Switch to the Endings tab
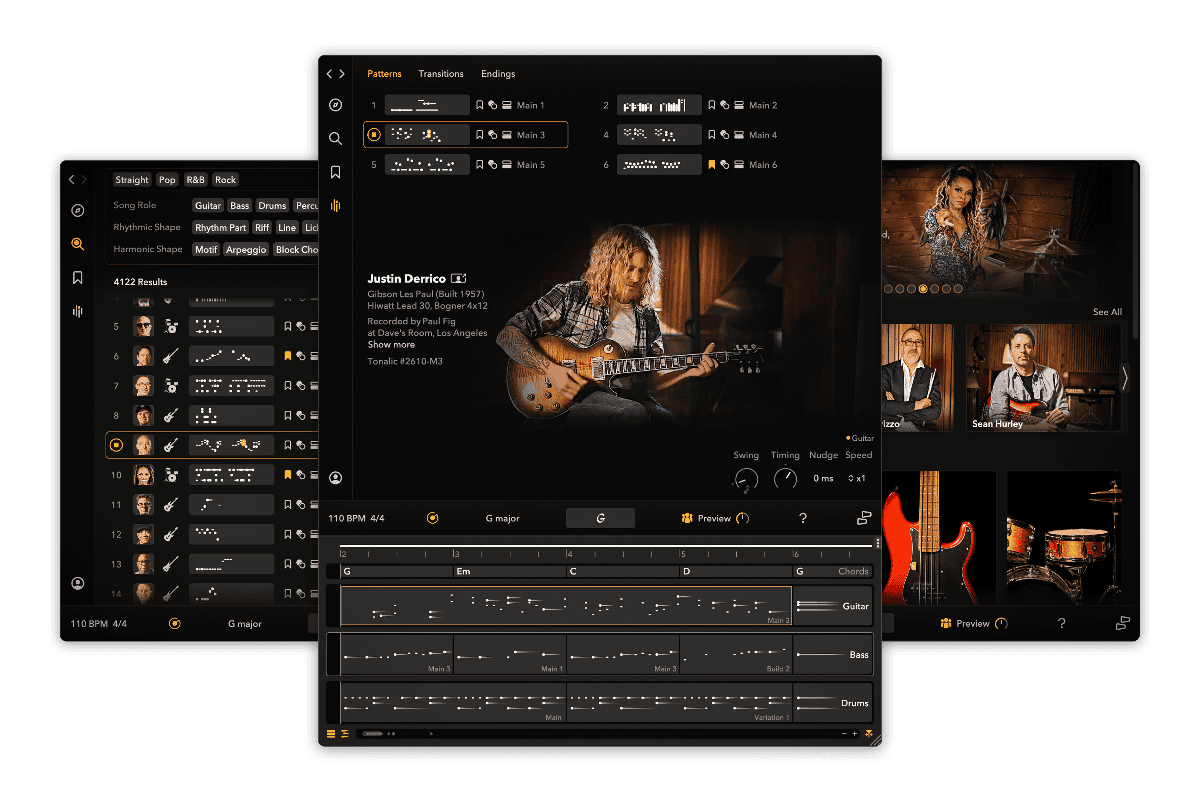The image size is (1200, 800). pyautogui.click(x=498, y=74)
